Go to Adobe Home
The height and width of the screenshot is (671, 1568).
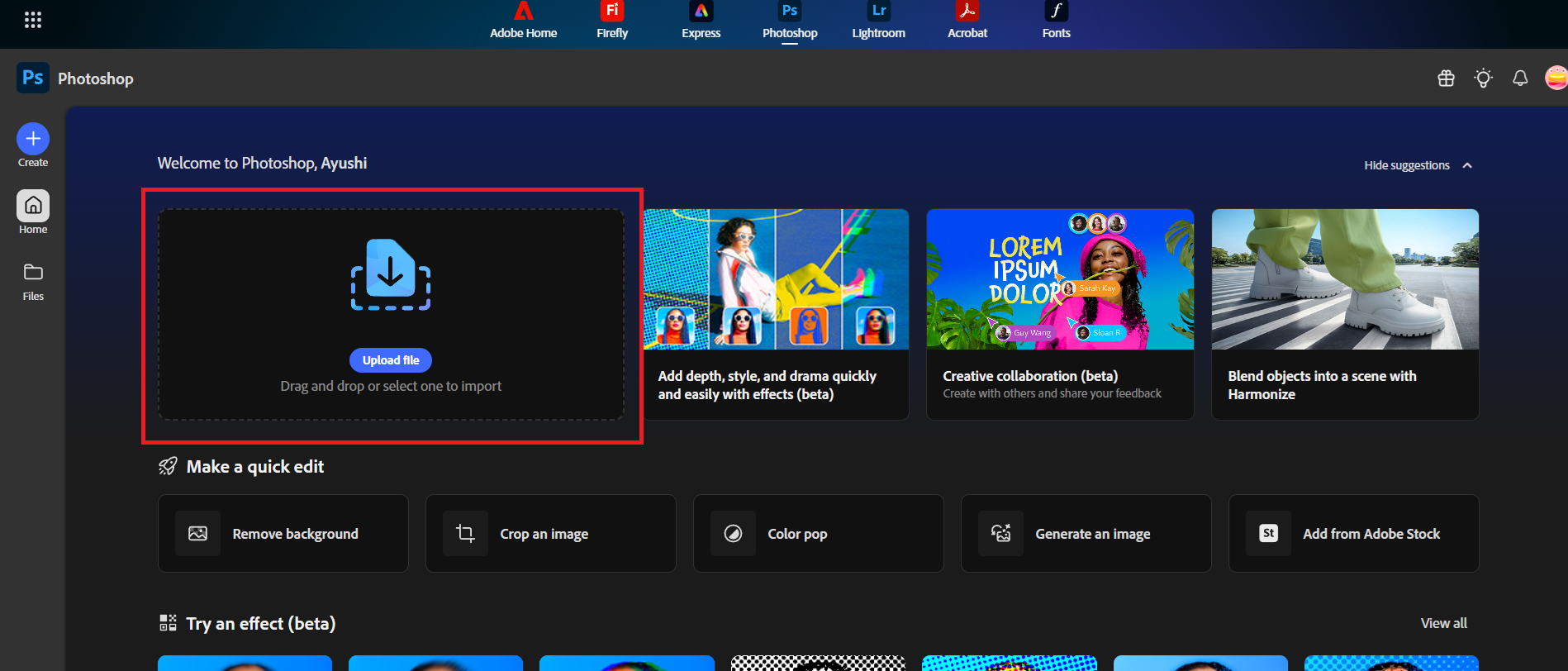coord(523,21)
